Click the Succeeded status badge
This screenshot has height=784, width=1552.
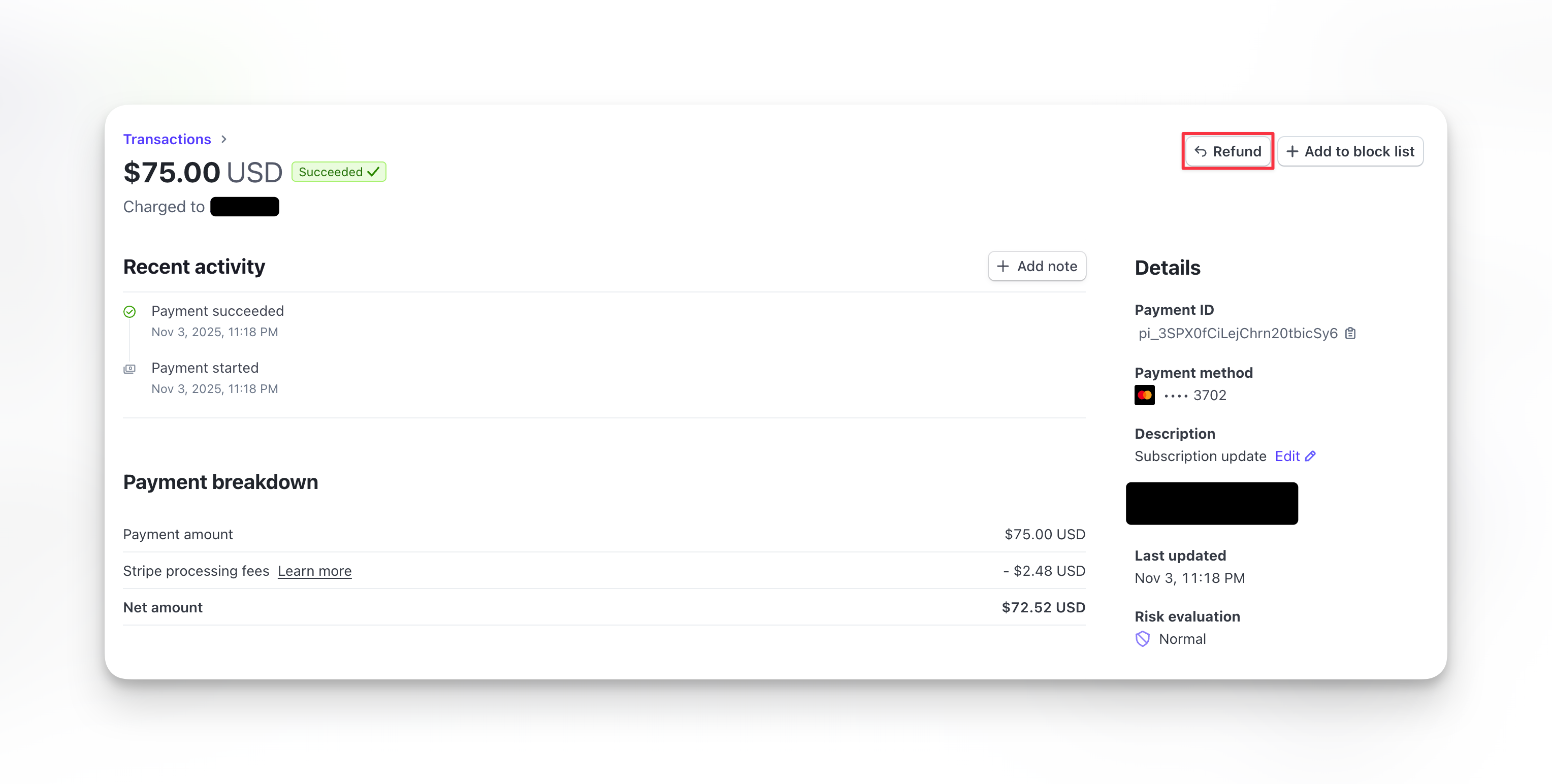[339, 172]
